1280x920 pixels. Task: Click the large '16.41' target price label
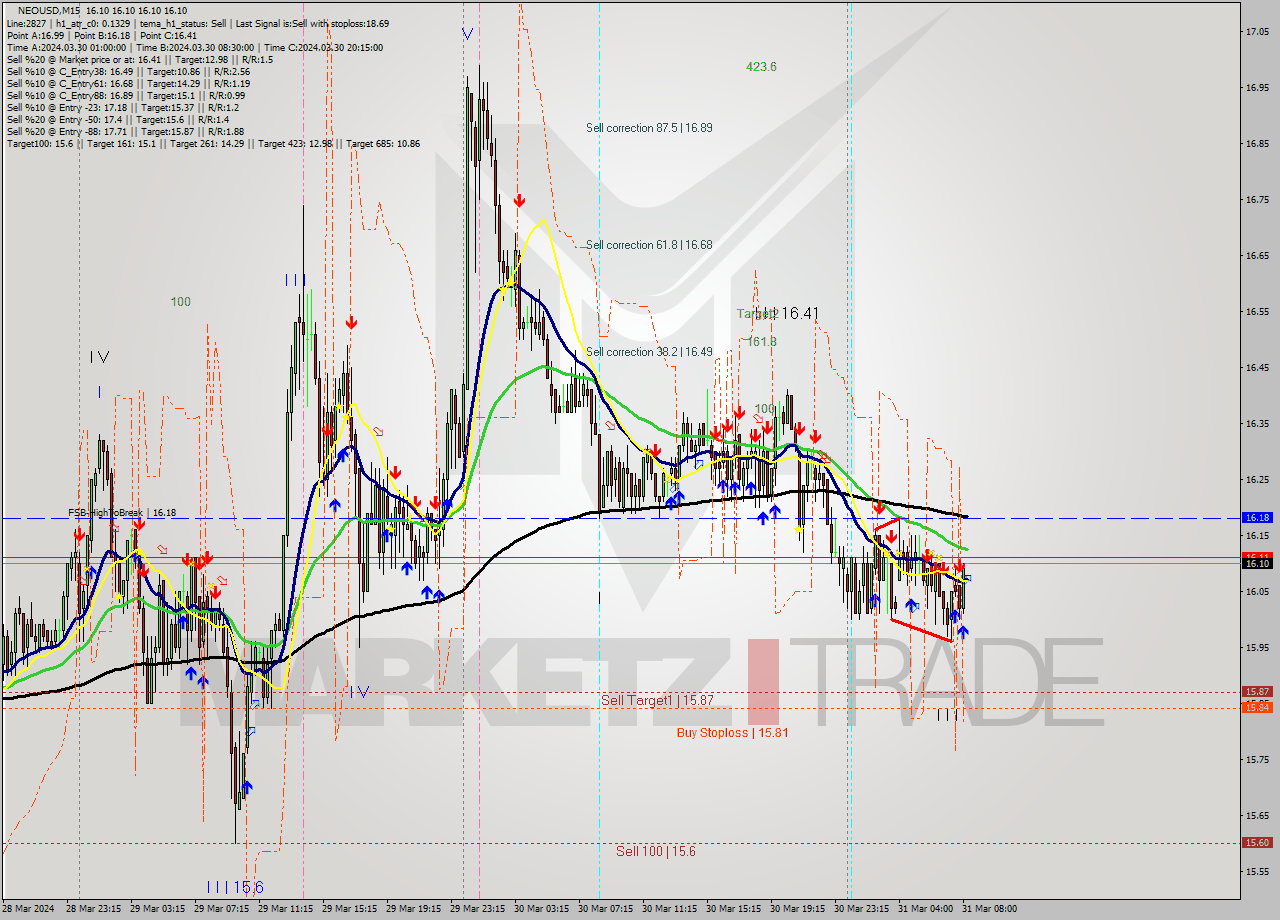[x=800, y=314]
